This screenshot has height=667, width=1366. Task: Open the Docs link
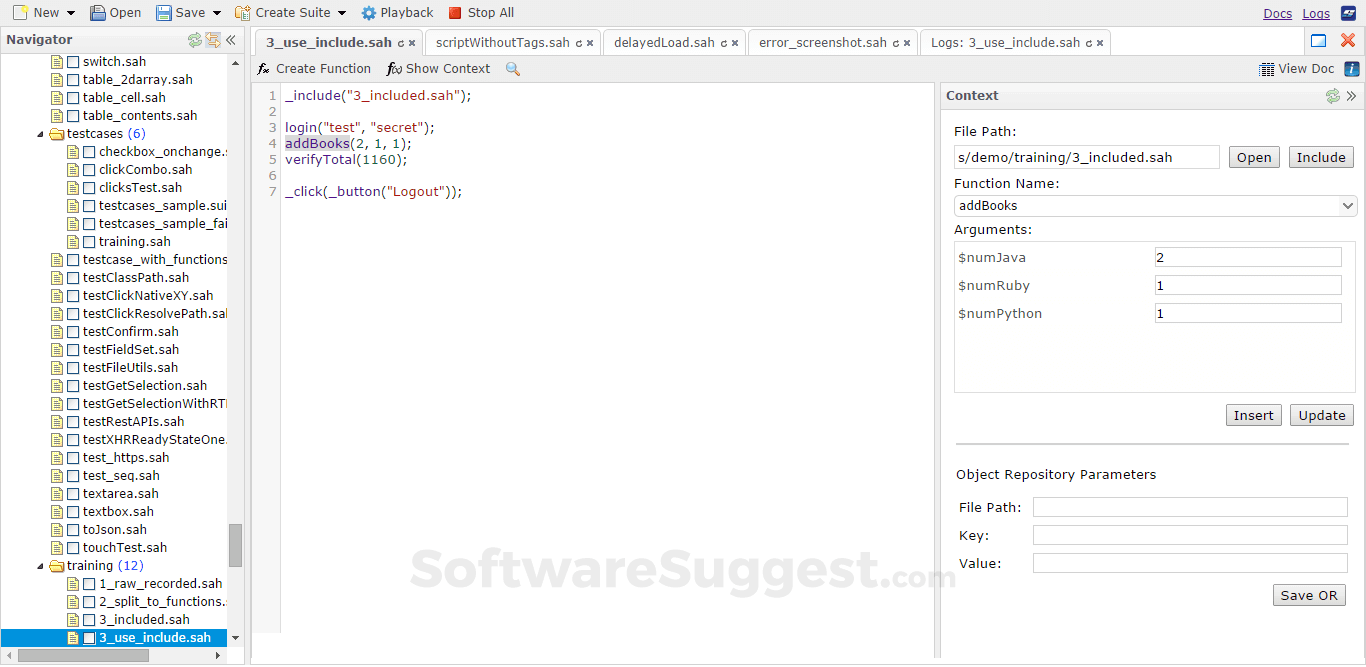(x=1277, y=14)
